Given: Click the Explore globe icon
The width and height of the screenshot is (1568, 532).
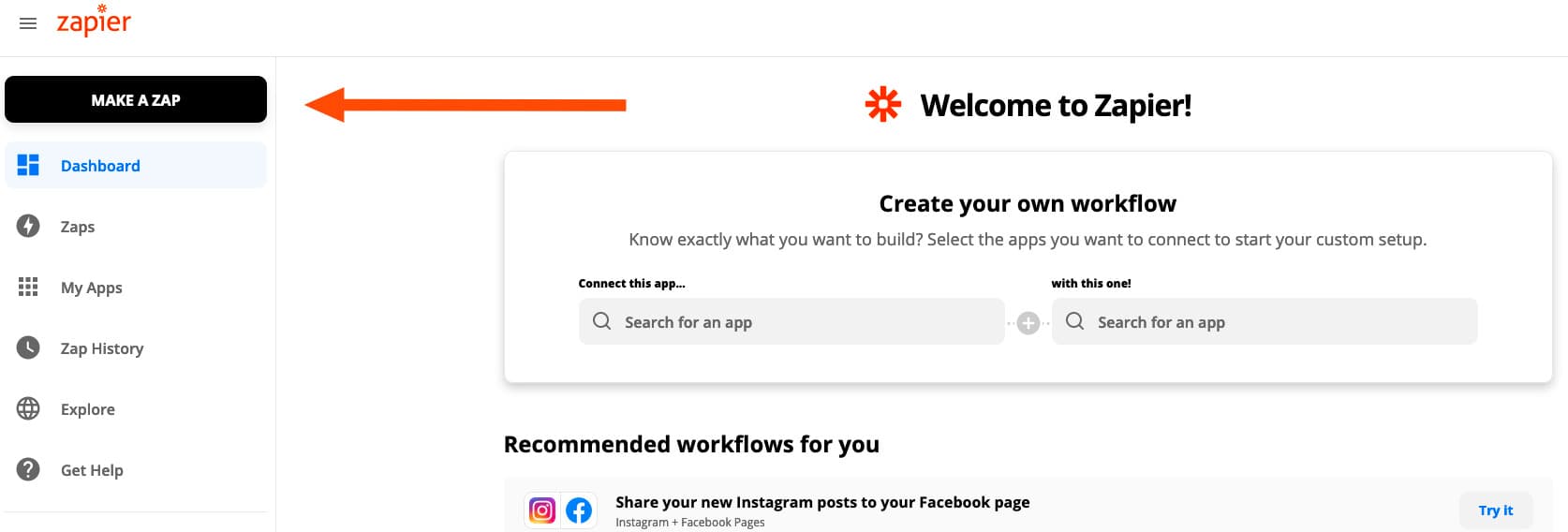Looking at the screenshot, I should (28, 409).
